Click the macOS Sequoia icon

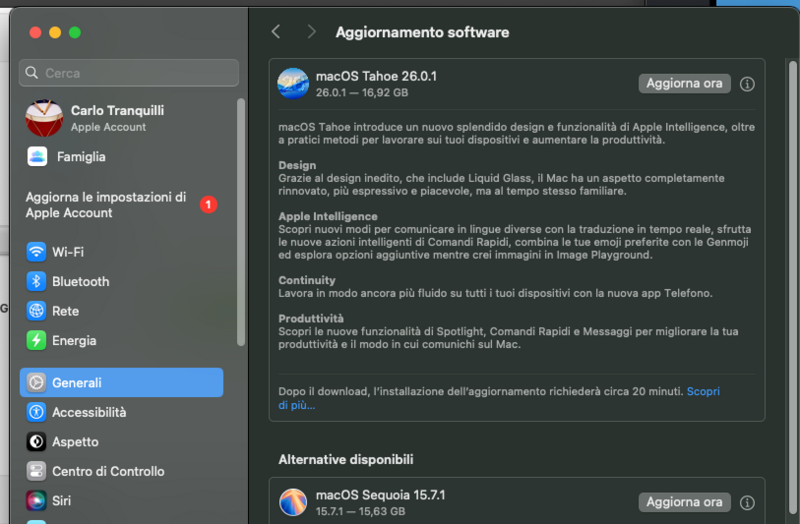coord(293,502)
